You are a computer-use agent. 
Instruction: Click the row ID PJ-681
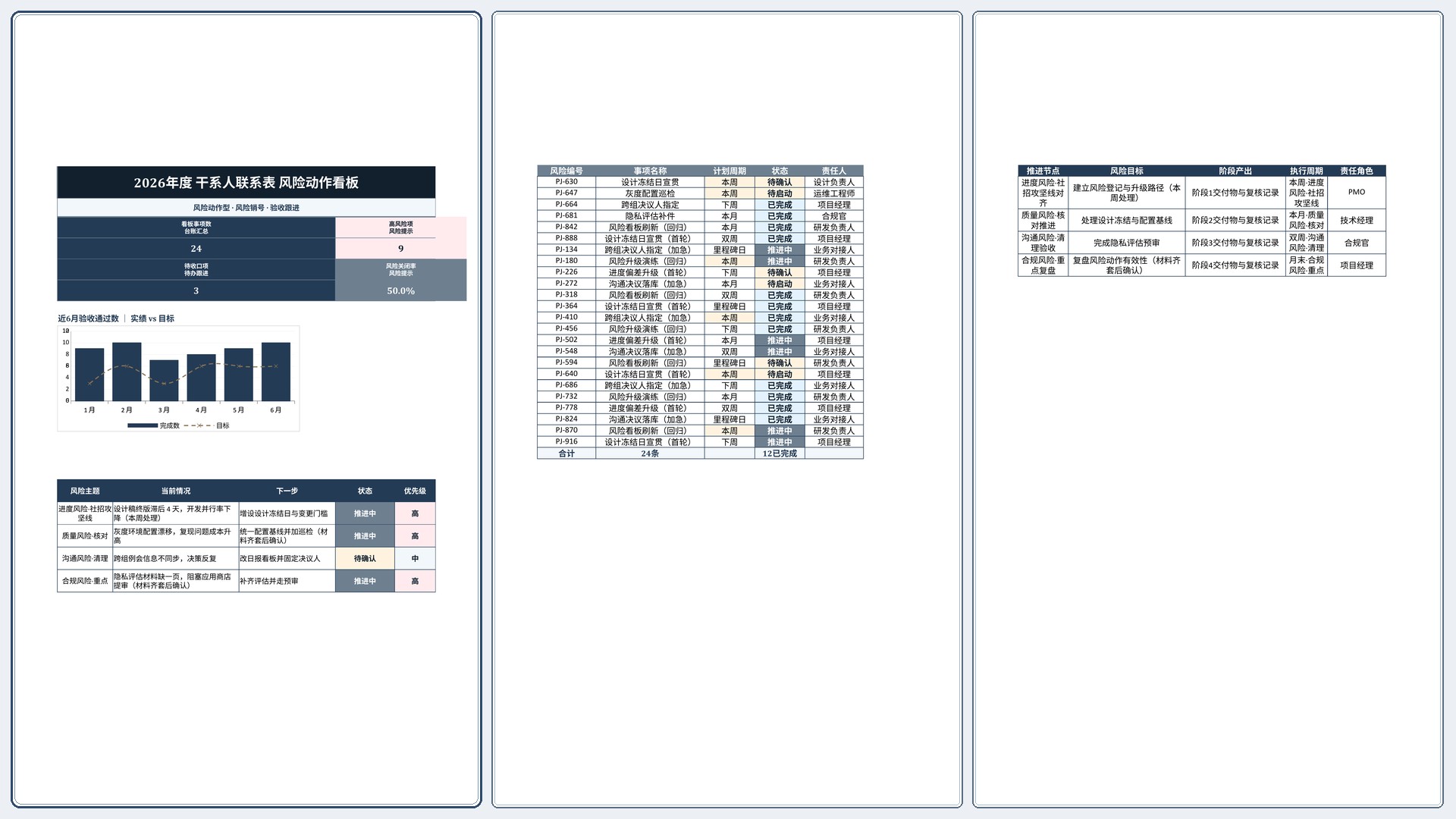pyautogui.click(x=566, y=216)
